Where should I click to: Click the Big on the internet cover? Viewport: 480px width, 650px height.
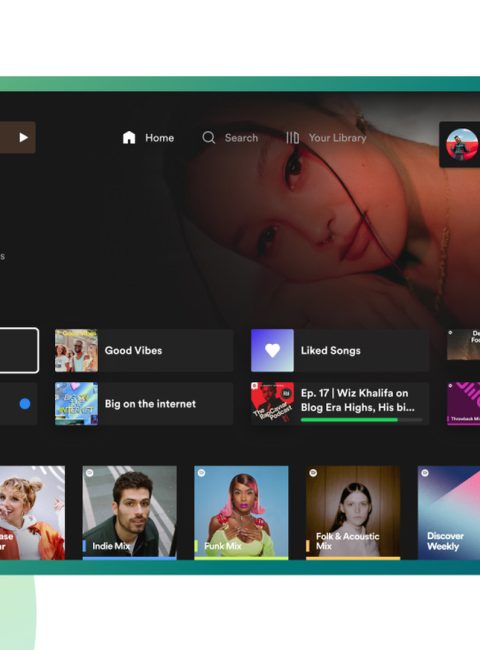pos(76,404)
